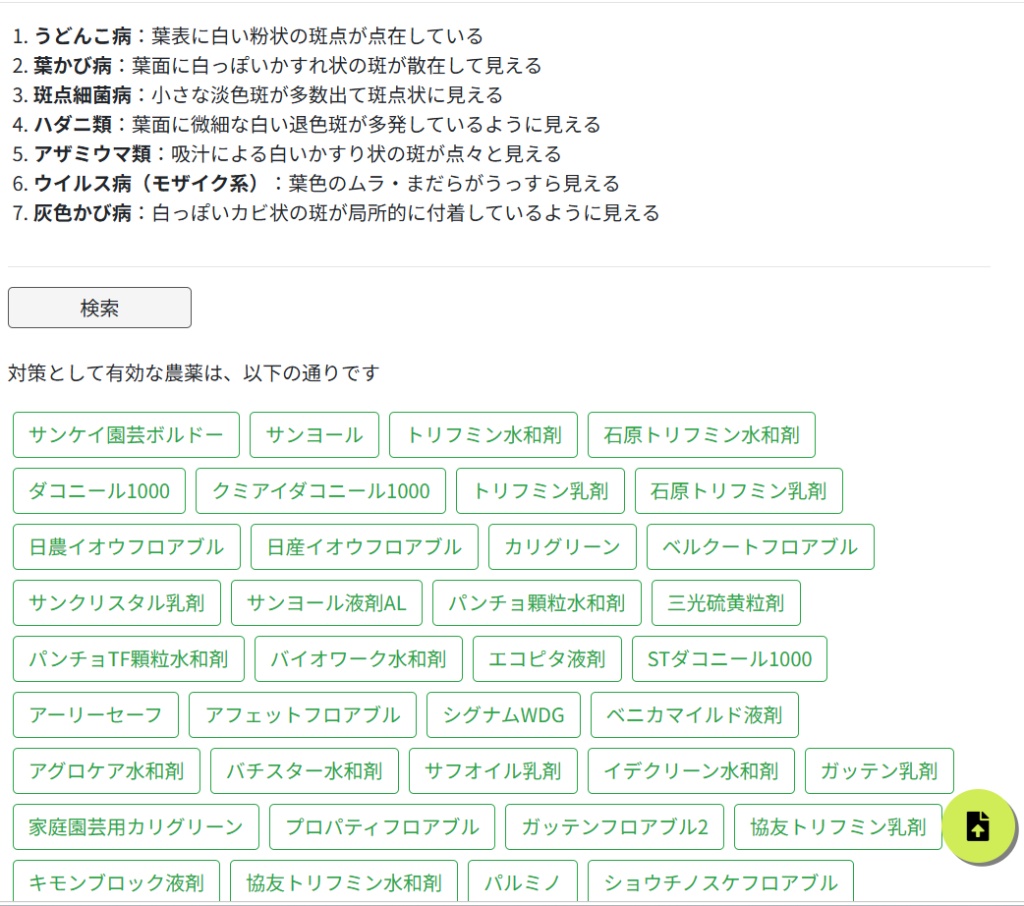This screenshot has height=906, width=1024.
Task: Open the カリグリーン tag
Action: click(562, 547)
